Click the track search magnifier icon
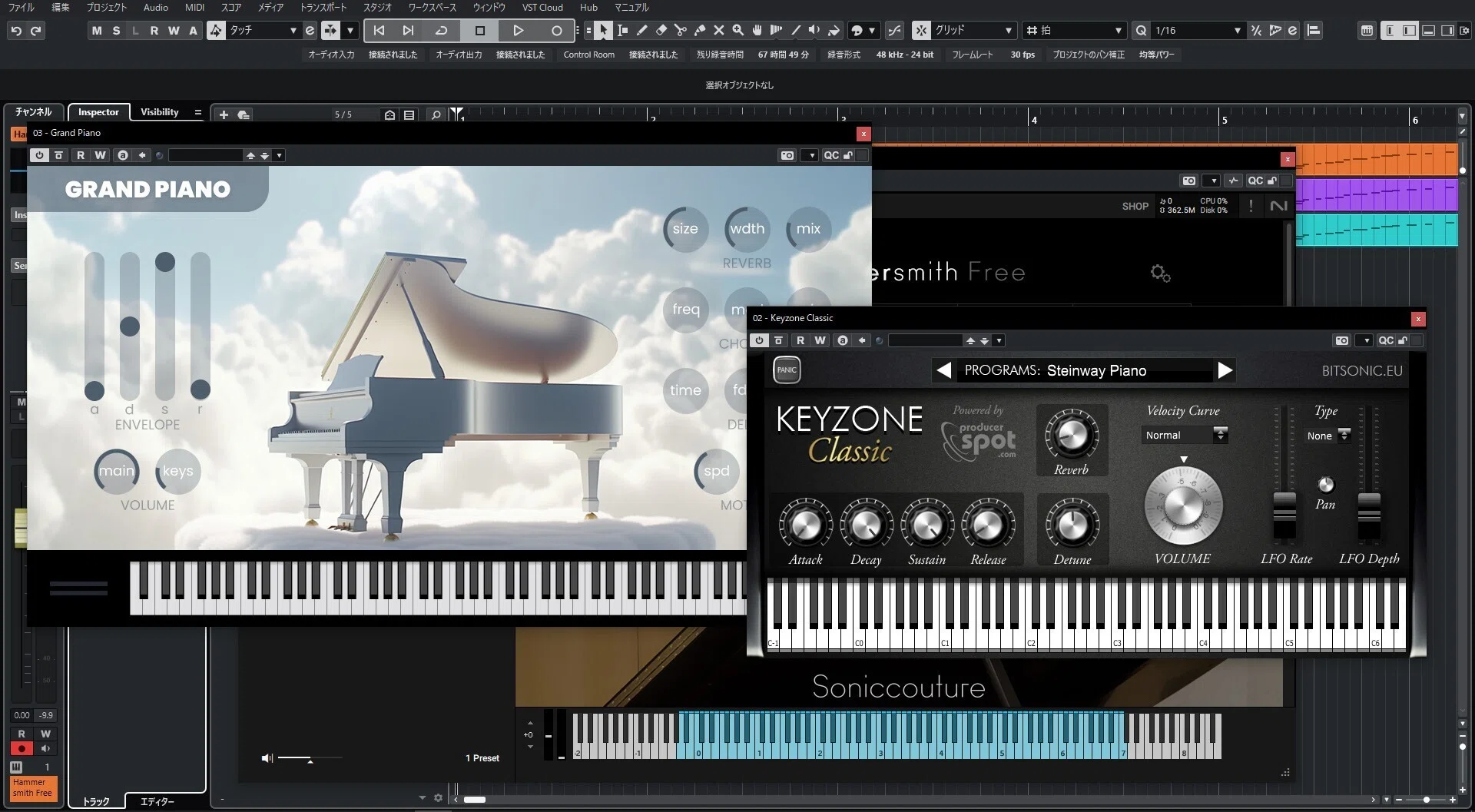This screenshot has width=1475, height=812. tap(436, 114)
